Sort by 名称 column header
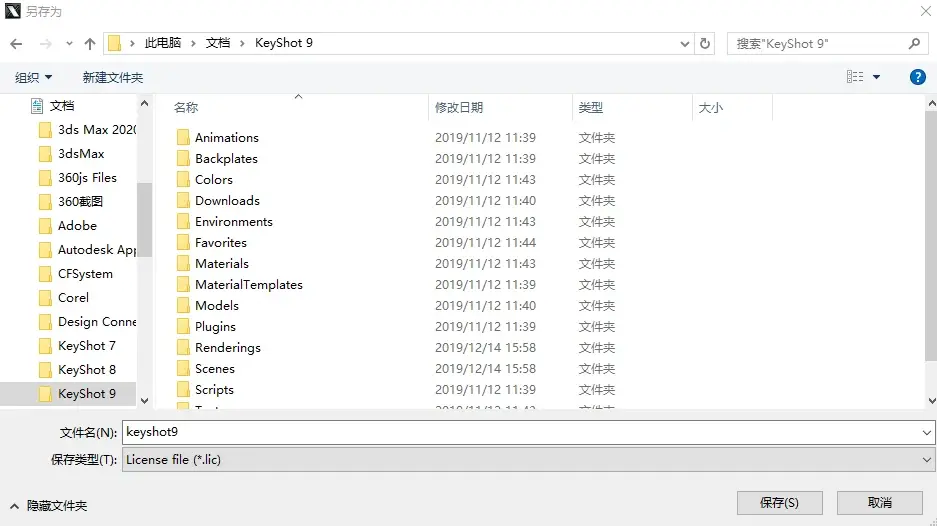This screenshot has width=937, height=526. (186, 108)
